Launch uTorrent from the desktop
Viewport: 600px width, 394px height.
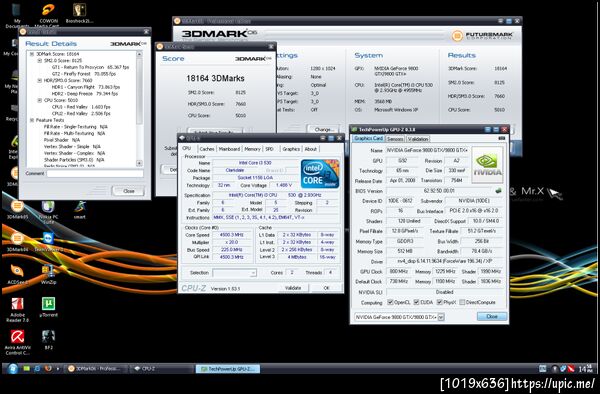(48, 308)
